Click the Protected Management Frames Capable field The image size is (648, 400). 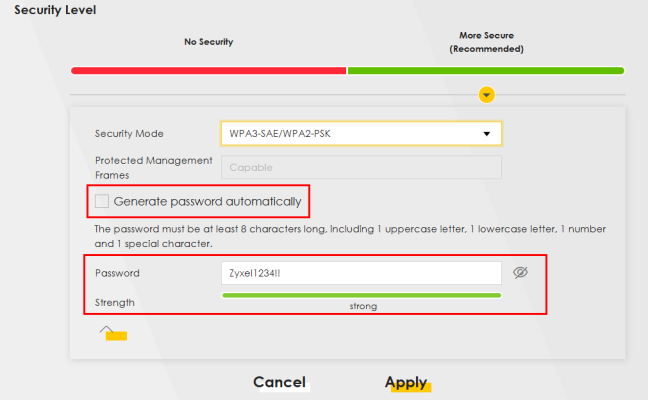[x=360, y=167]
